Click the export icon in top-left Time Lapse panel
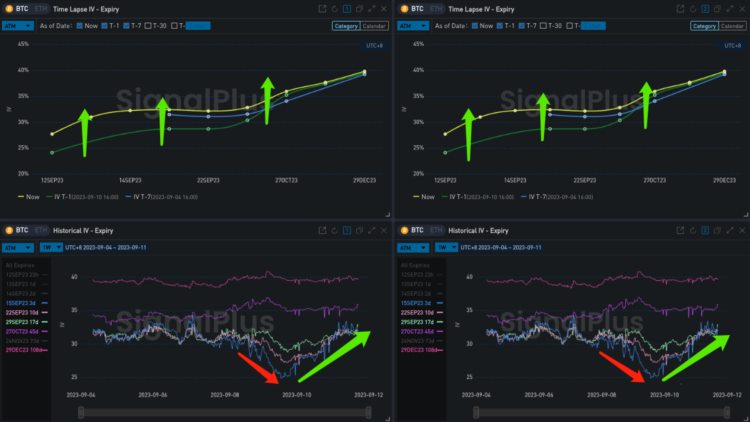The image size is (750, 422). pos(321,8)
